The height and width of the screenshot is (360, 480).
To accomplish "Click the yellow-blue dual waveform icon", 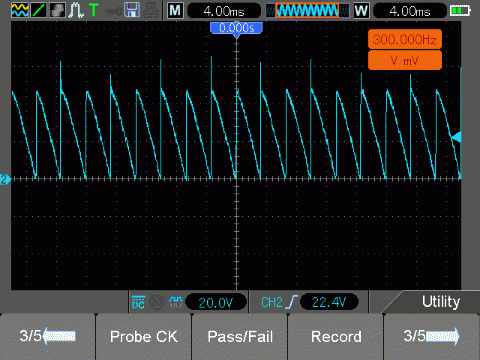I will [19, 10].
